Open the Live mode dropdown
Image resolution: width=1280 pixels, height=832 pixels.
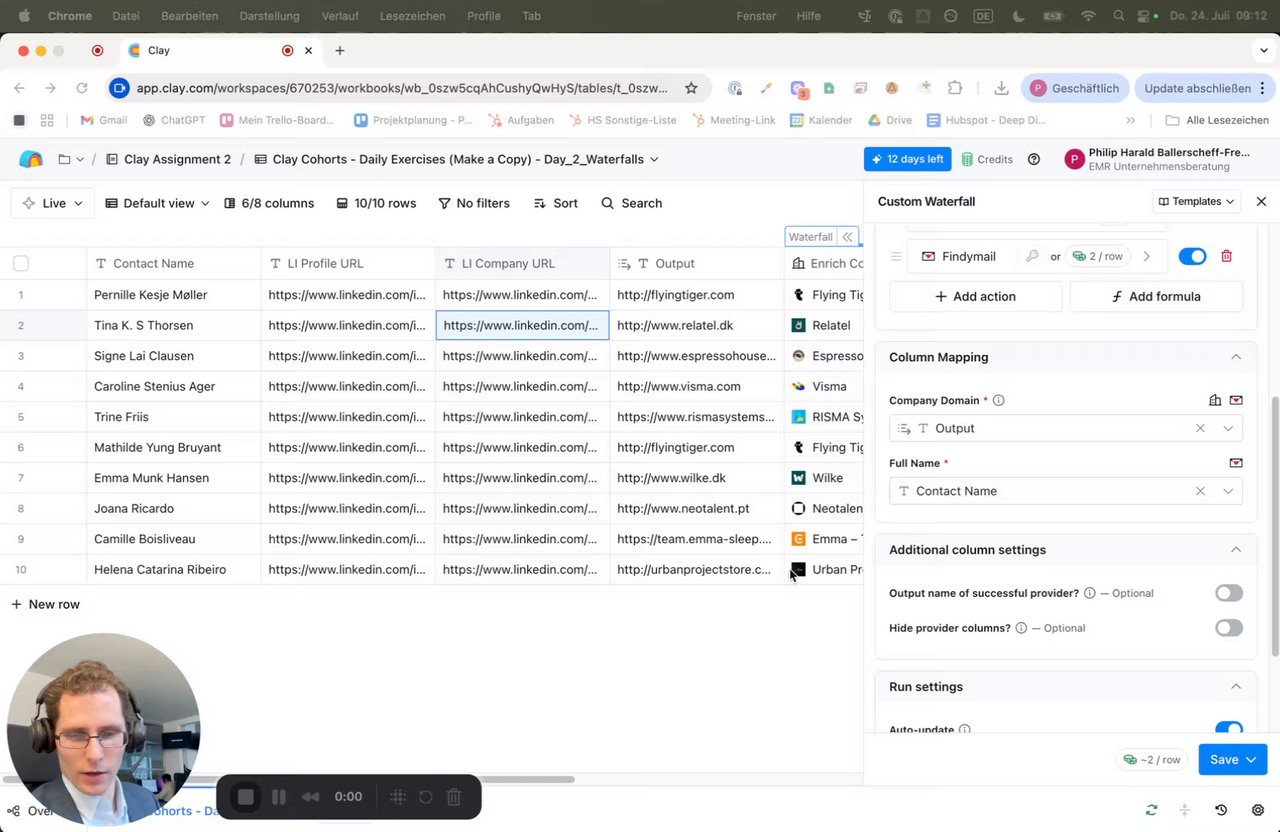pyautogui.click(x=53, y=203)
